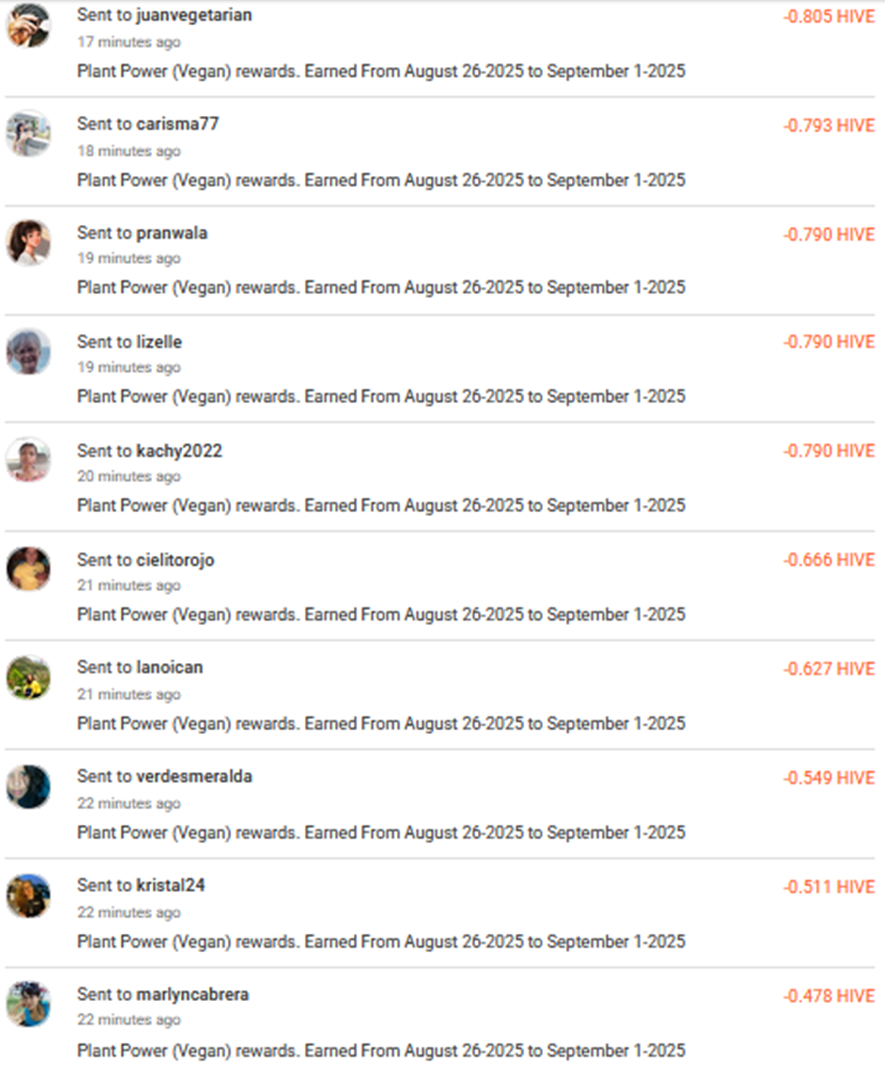Viewport: 885px width, 1075px height.
Task: Open the carisma77 username link
Action: click(x=177, y=124)
